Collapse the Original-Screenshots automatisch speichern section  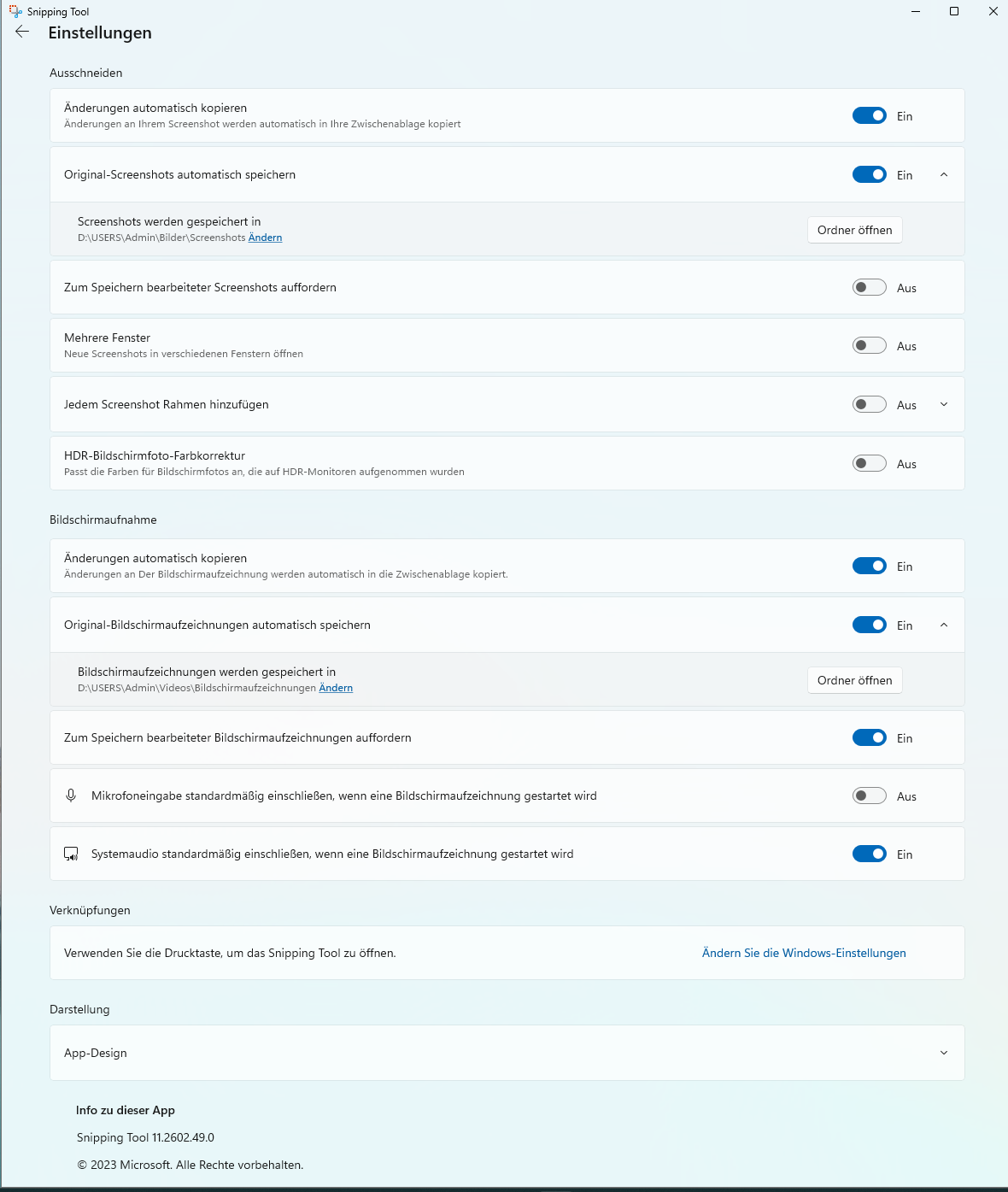[944, 174]
